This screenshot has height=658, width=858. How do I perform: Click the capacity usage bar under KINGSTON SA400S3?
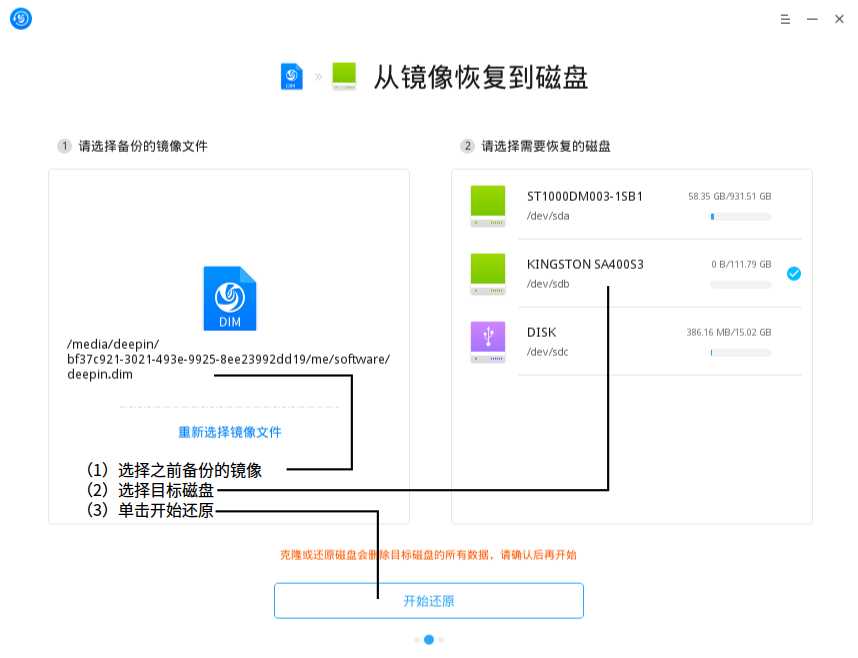click(x=739, y=284)
